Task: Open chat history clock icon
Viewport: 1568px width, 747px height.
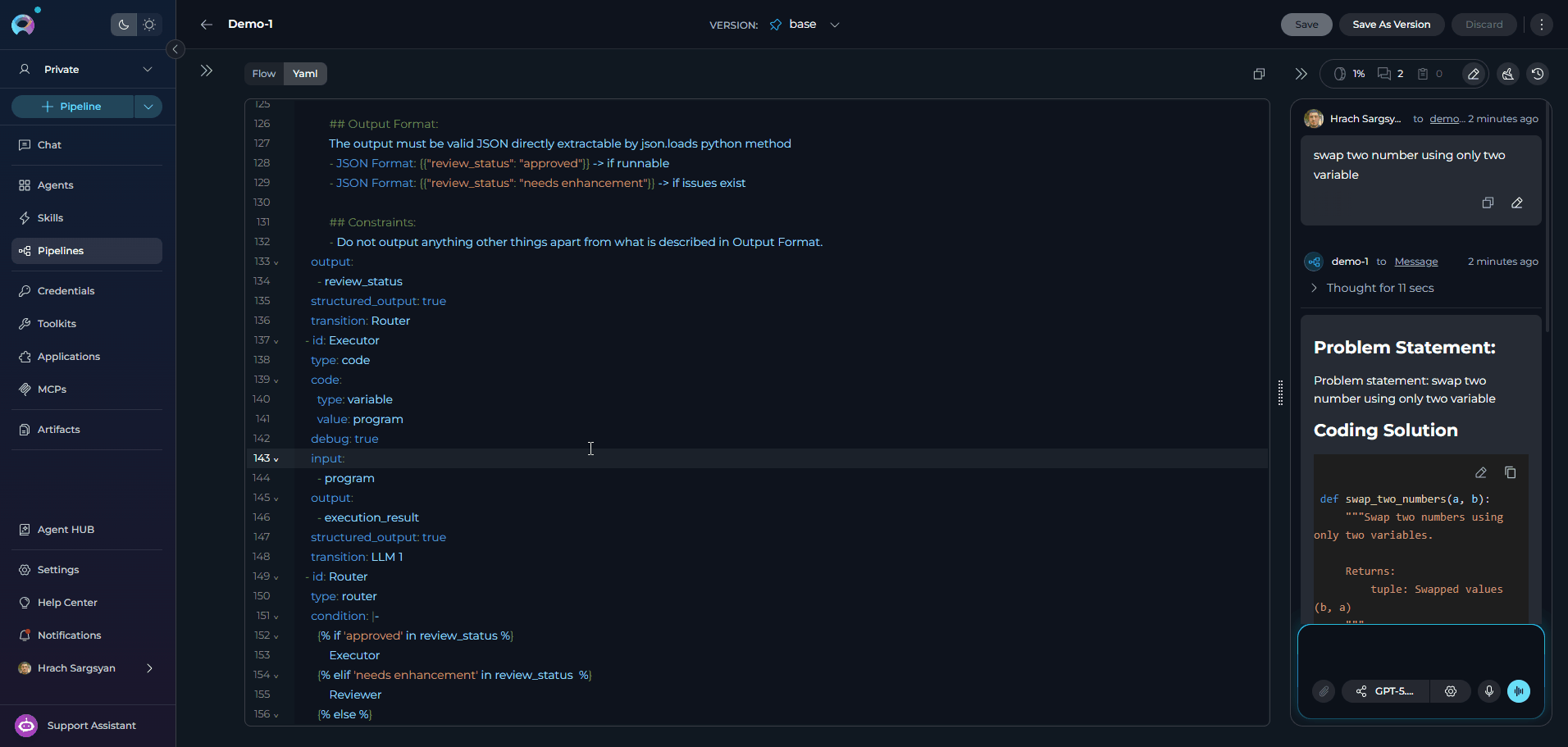Action: click(x=1538, y=74)
